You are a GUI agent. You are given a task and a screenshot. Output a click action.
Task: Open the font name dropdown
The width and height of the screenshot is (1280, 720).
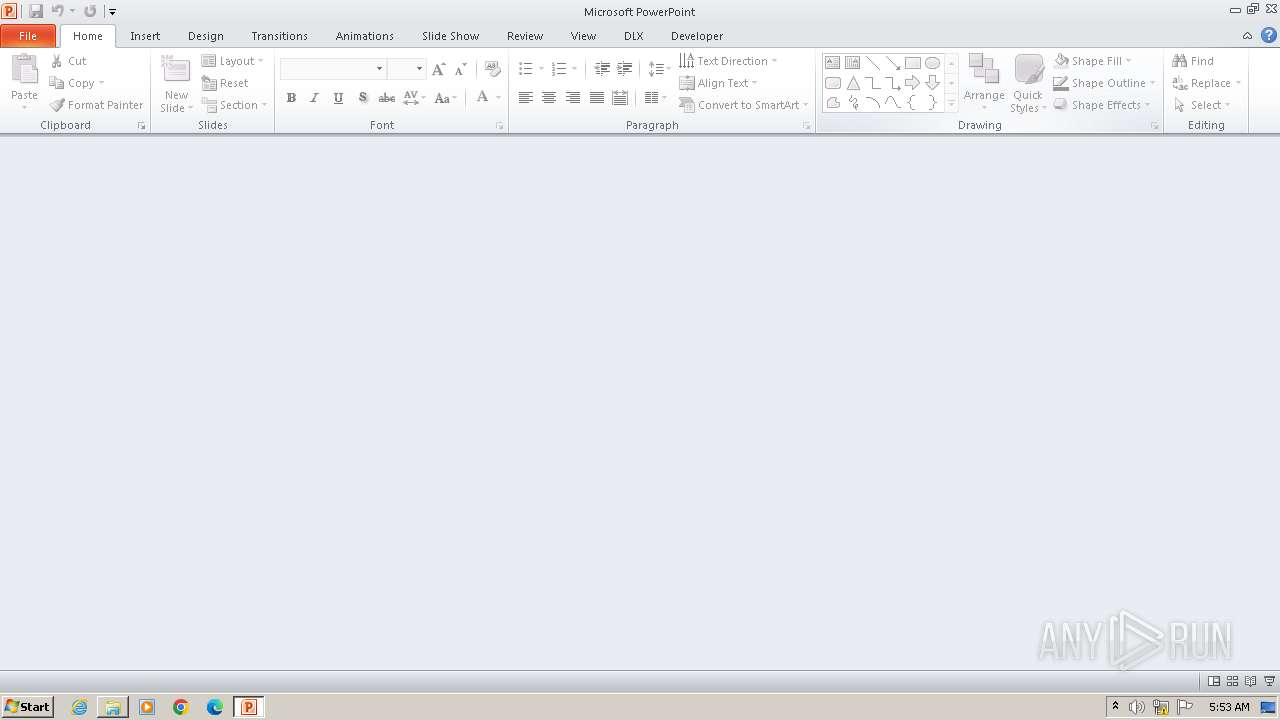click(x=379, y=69)
